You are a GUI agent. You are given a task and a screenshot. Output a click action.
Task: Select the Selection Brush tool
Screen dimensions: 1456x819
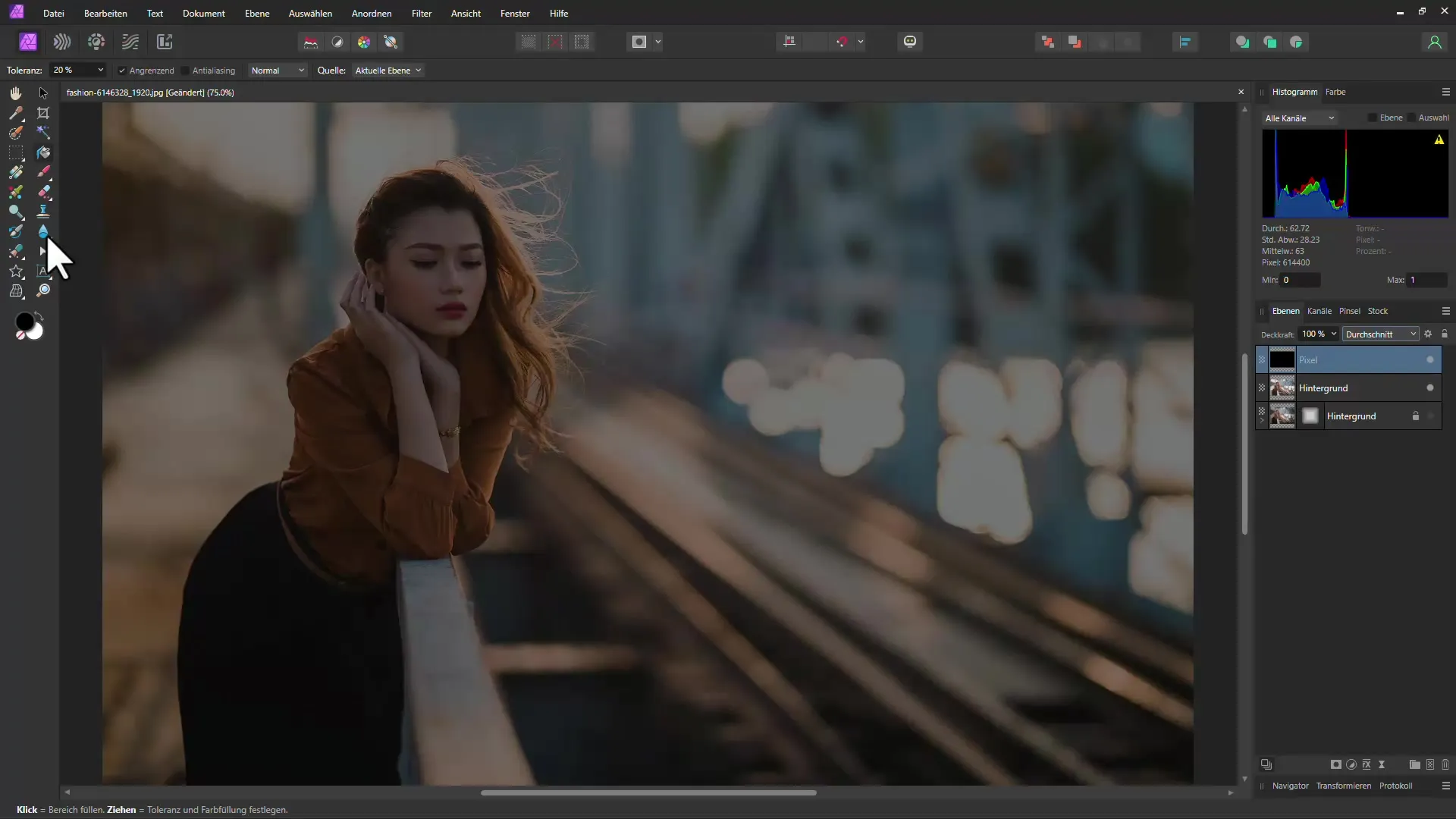pos(15,133)
